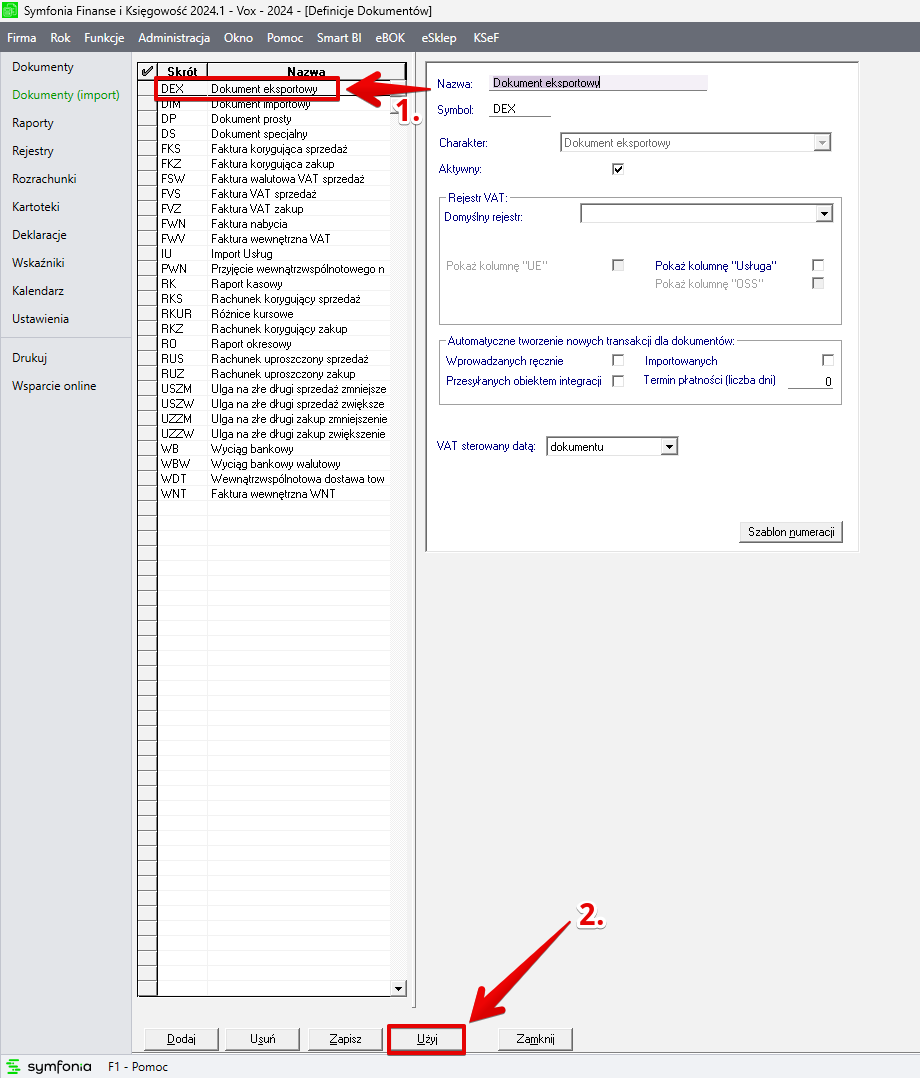Image resolution: width=920 pixels, height=1078 pixels.
Task: Click the Dodaj button
Action: pos(182,1039)
